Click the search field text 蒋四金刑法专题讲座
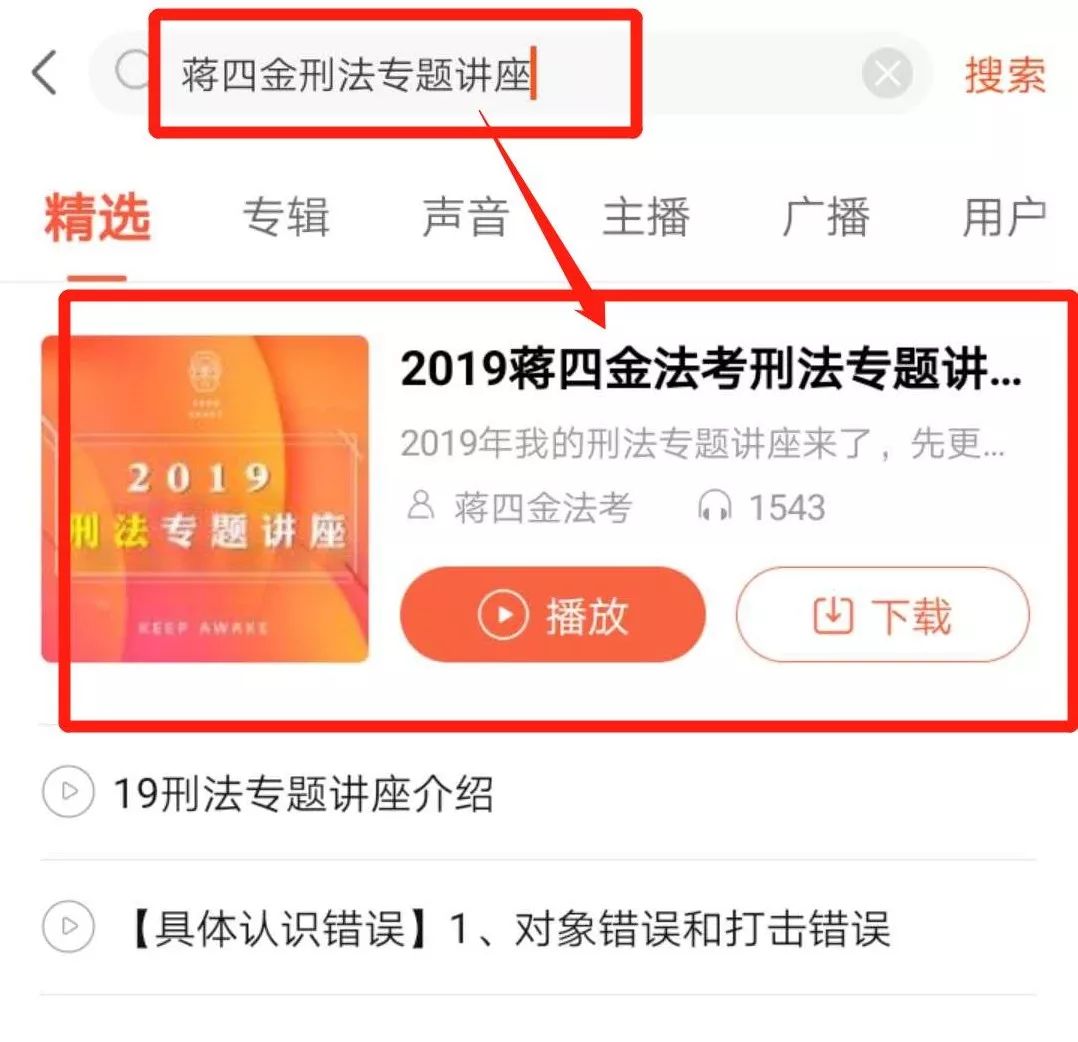The image size is (1078, 1042). (356, 74)
